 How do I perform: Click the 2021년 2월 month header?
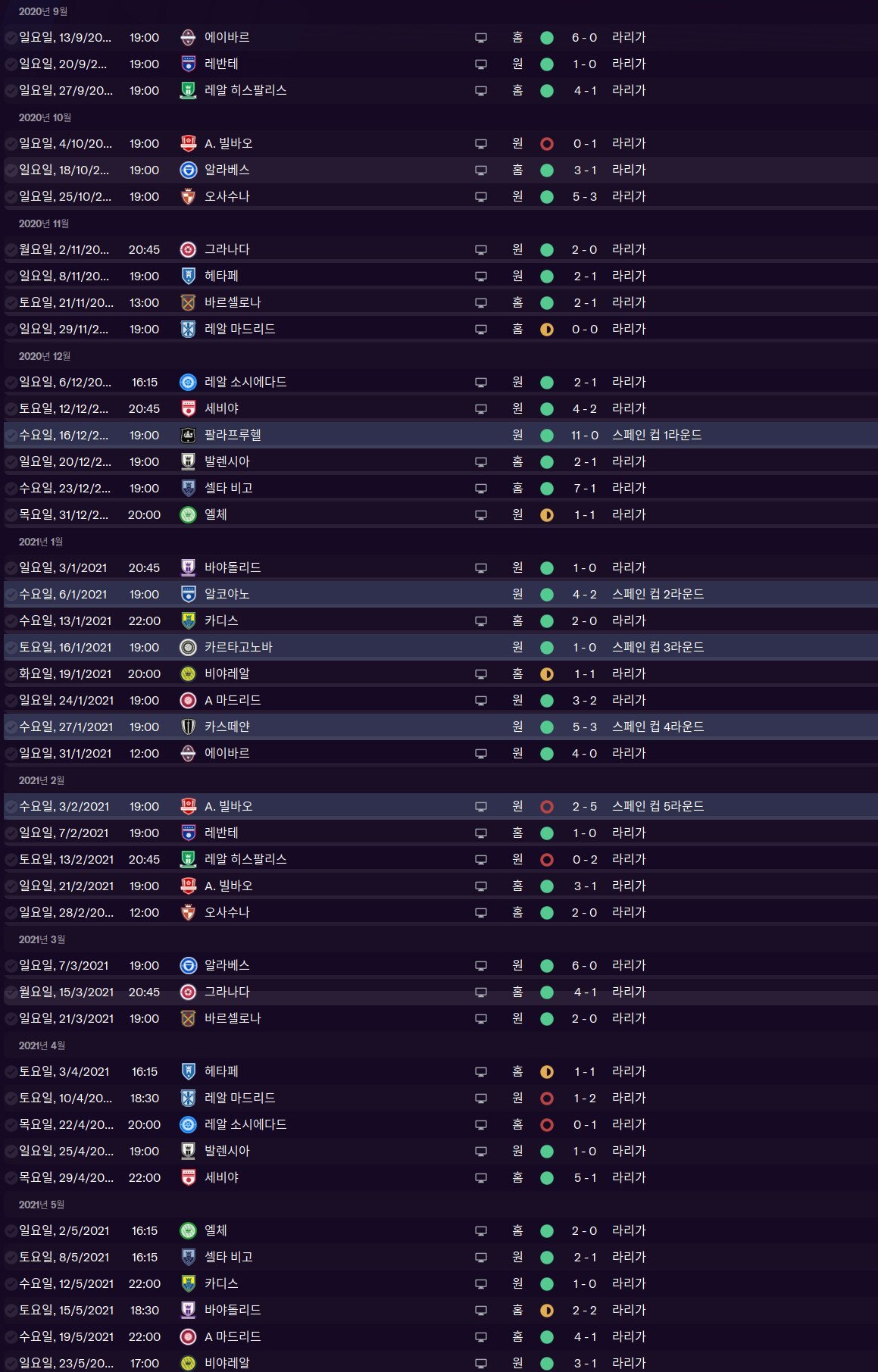pyautogui.click(x=42, y=780)
